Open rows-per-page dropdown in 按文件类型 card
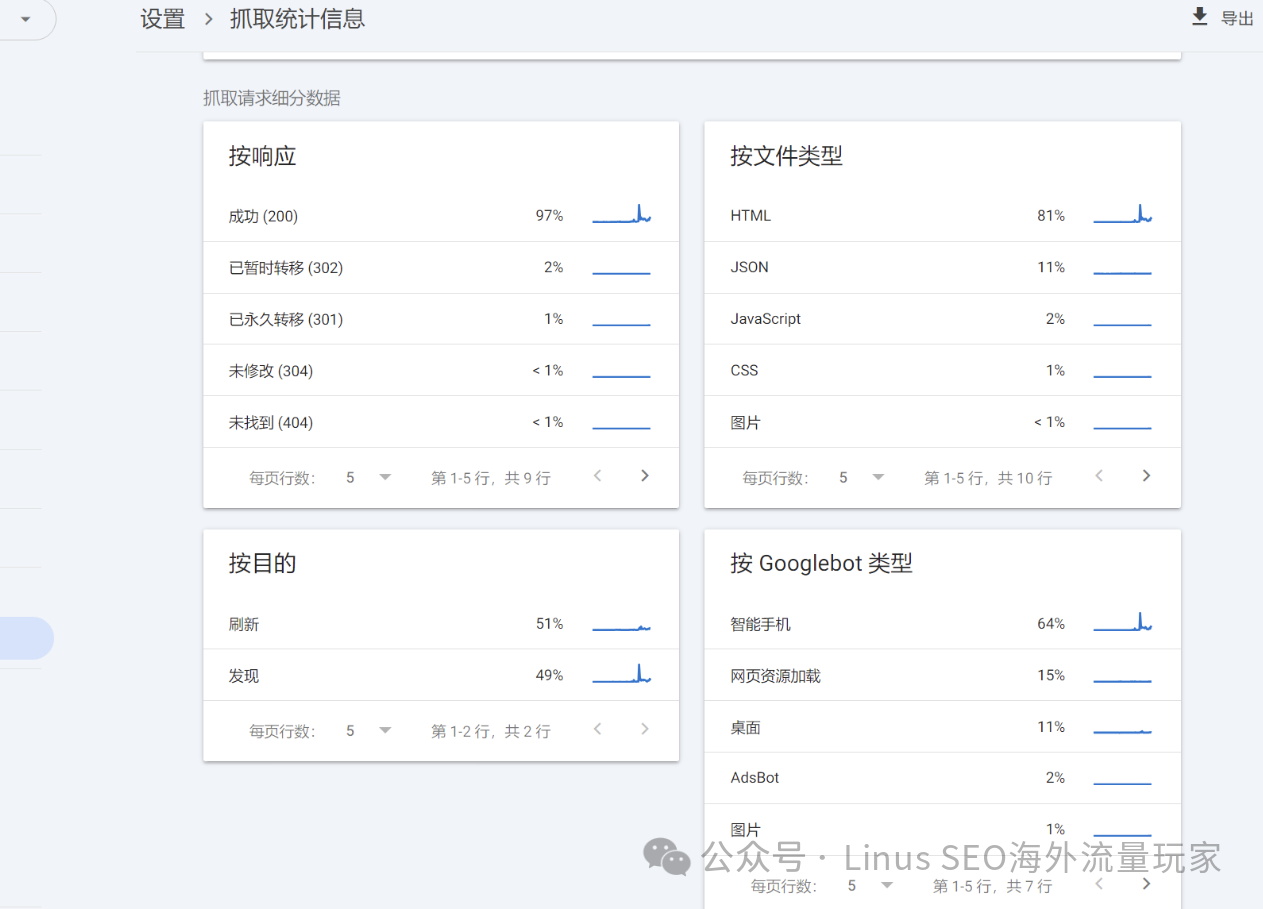 coord(861,478)
